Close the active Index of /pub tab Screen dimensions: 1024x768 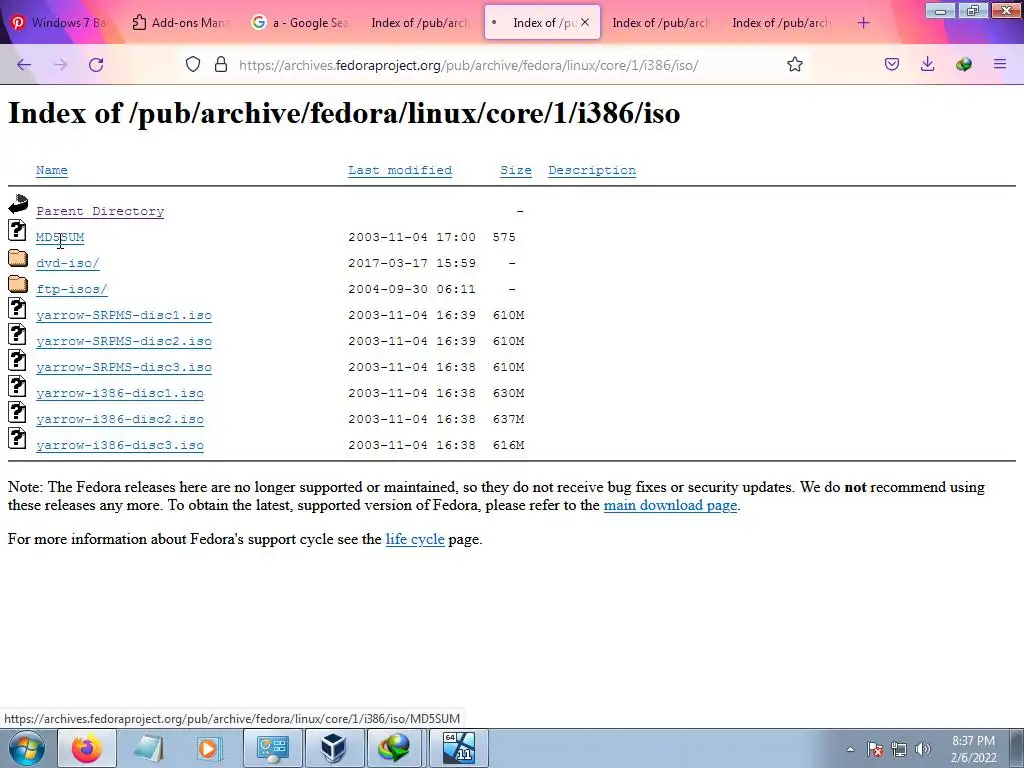point(585,22)
